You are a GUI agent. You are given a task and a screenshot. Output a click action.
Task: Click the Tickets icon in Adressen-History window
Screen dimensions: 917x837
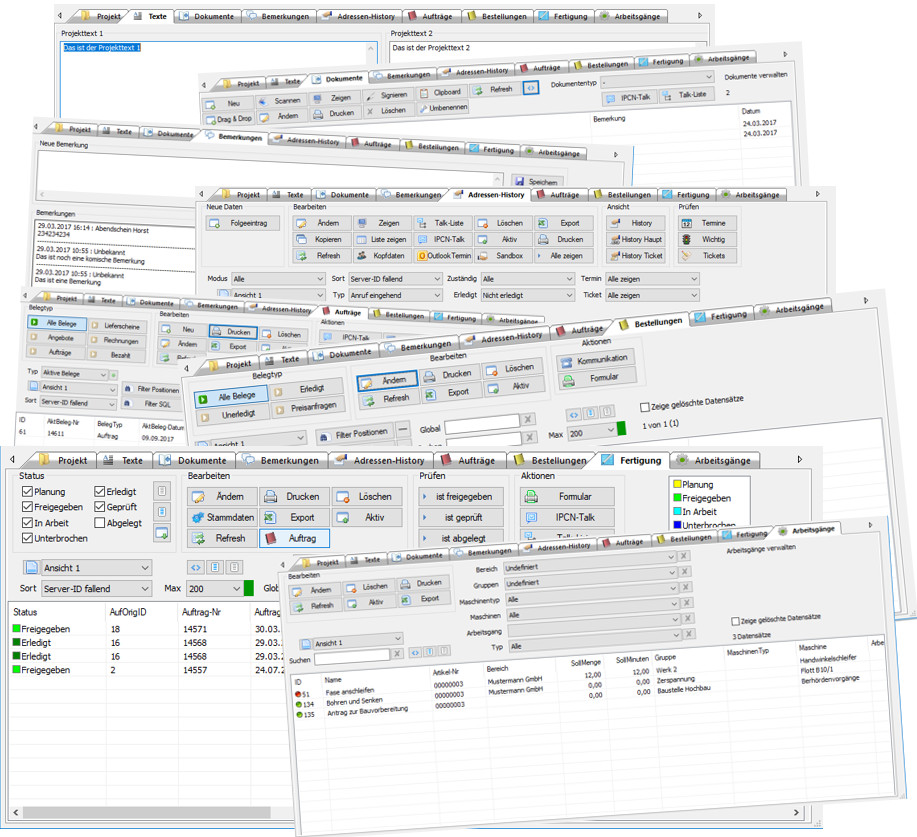click(687, 256)
